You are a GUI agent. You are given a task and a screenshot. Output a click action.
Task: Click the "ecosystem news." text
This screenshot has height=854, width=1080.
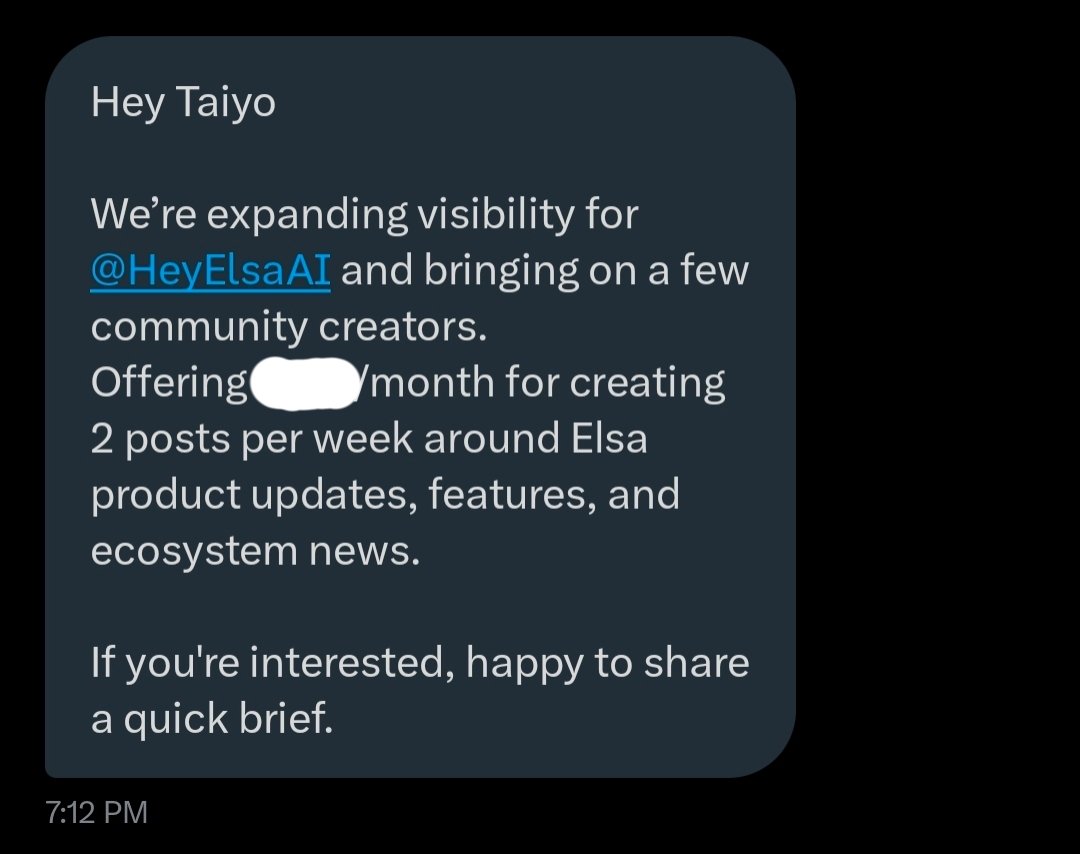tap(255, 551)
